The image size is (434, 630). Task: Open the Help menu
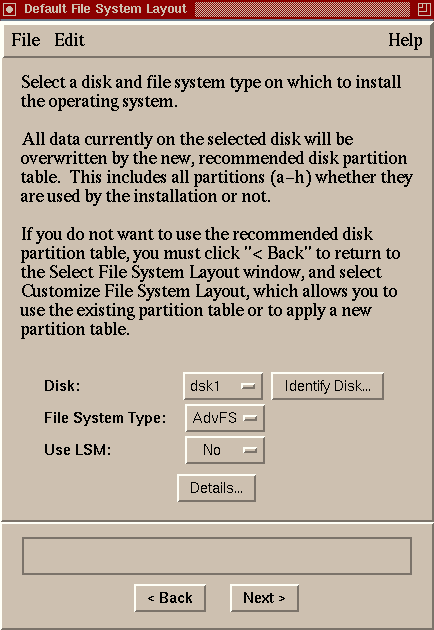point(405,40)
